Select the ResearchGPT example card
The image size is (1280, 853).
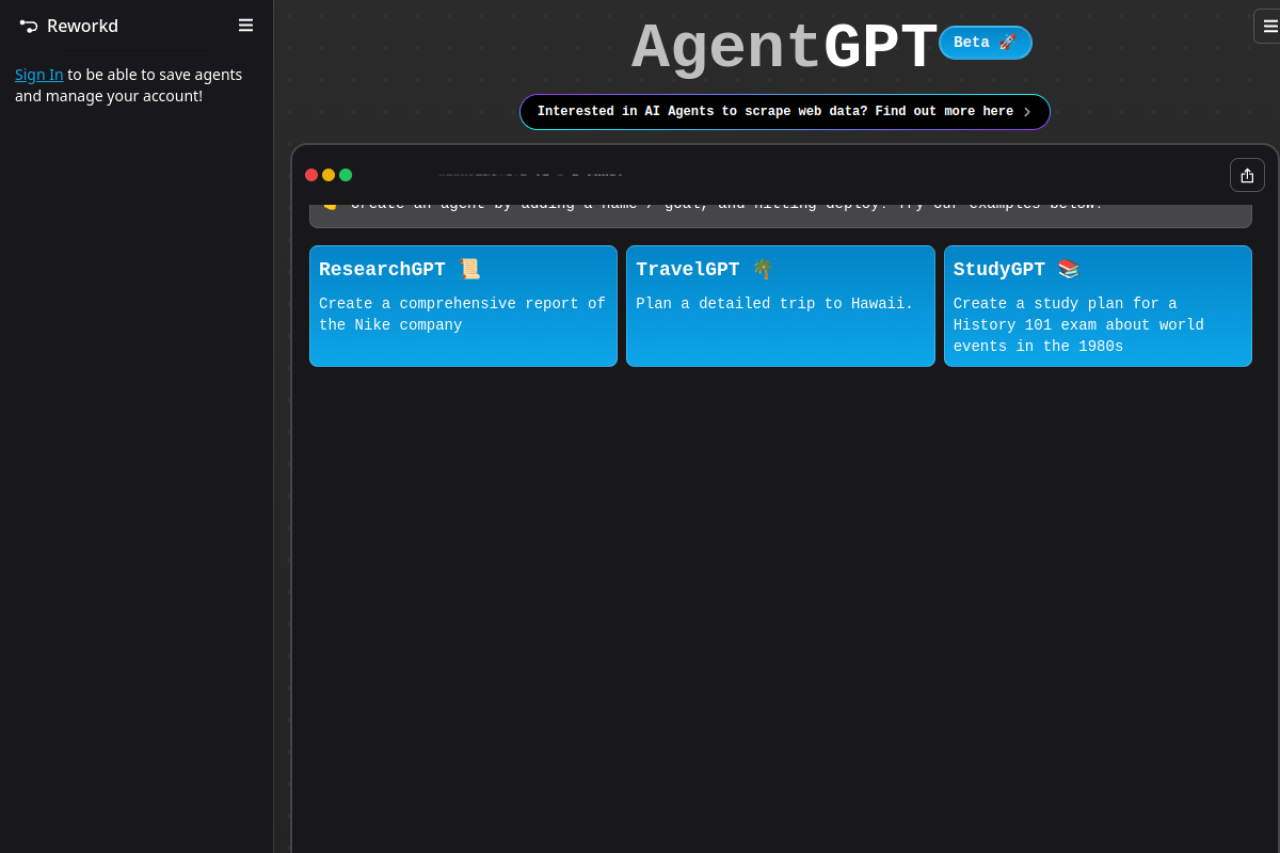[463, 306]
